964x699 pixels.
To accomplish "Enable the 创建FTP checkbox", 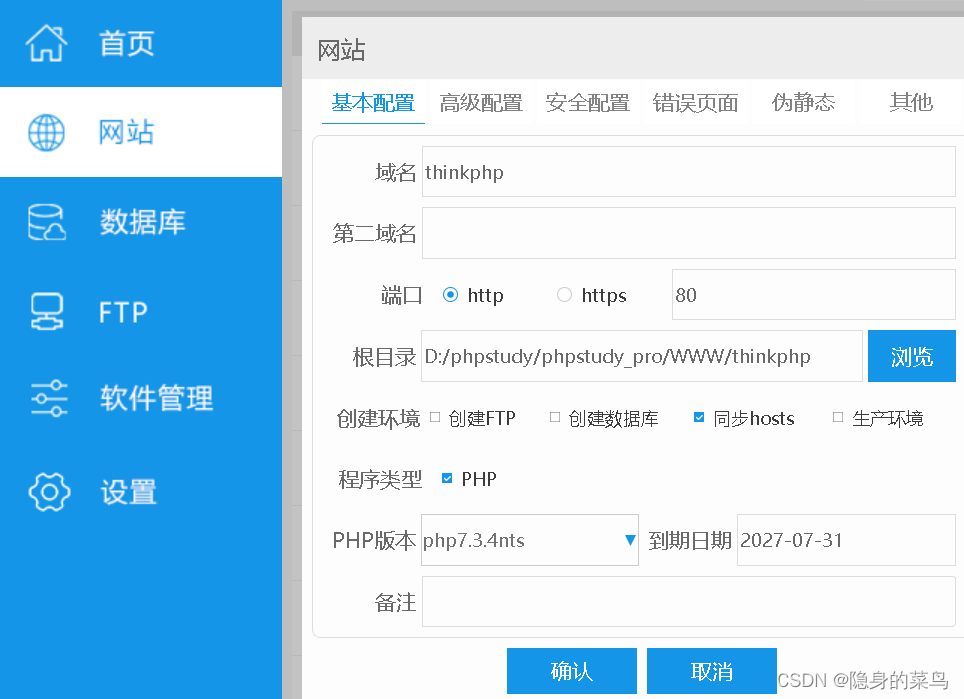I will (435, 417).
